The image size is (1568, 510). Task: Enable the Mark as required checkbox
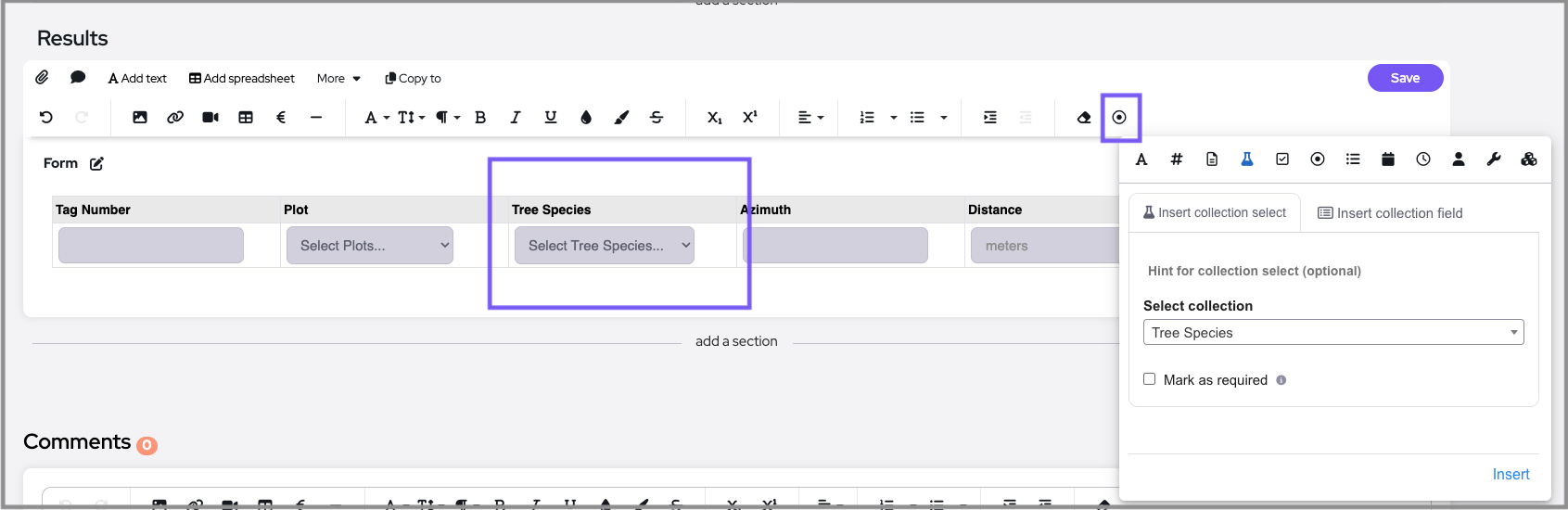pos(1150,379)
